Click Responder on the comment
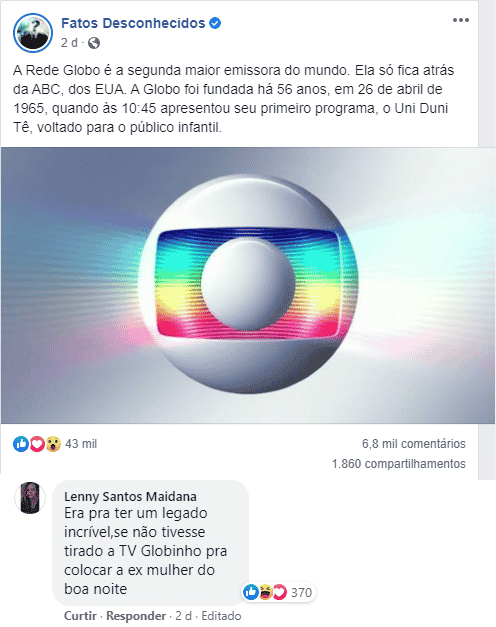Screen dimensions: 496x627 pos(136,616)
